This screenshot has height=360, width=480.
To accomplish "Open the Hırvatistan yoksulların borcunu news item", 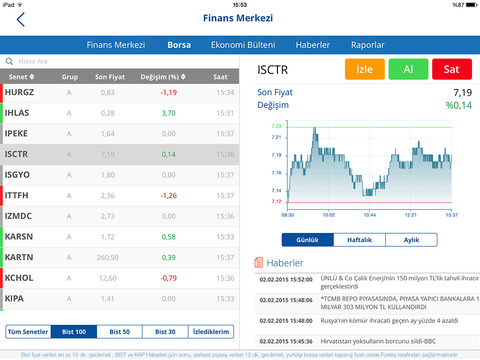I will pos(368,341).
